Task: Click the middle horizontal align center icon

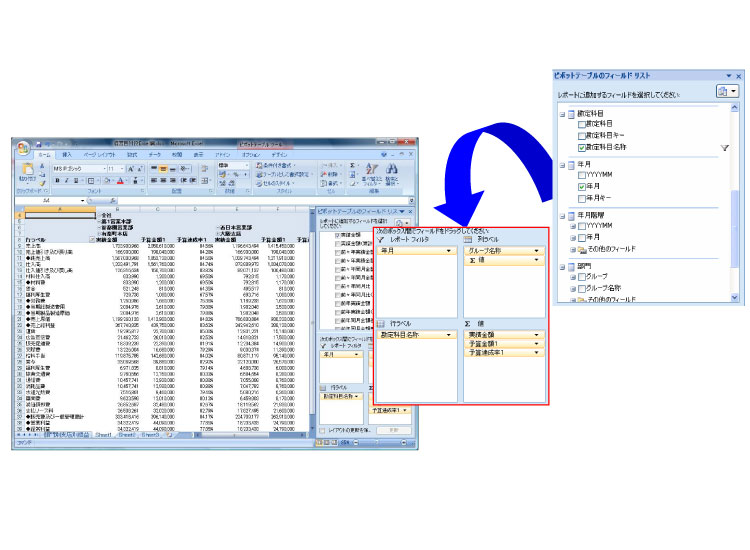Action: (x=163, y=181)
